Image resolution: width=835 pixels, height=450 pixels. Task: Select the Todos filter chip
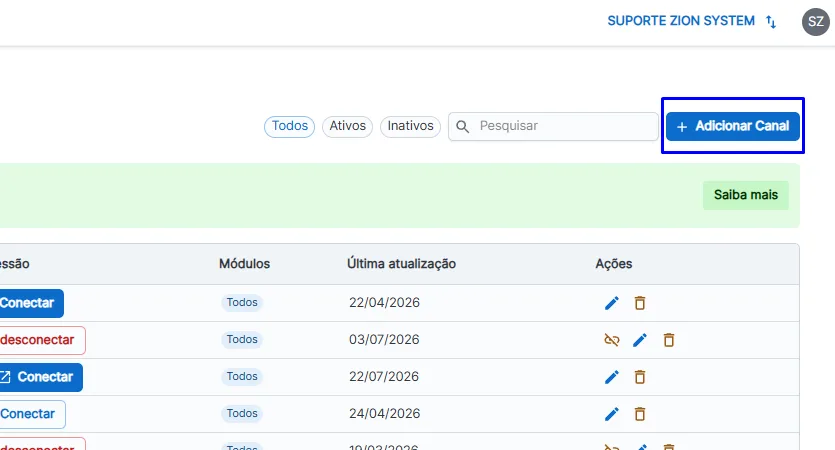pos(290,126)
